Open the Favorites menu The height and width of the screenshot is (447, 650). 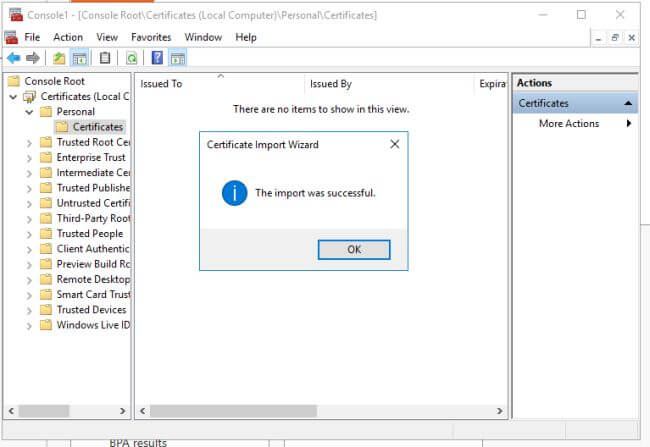point(151,37)
